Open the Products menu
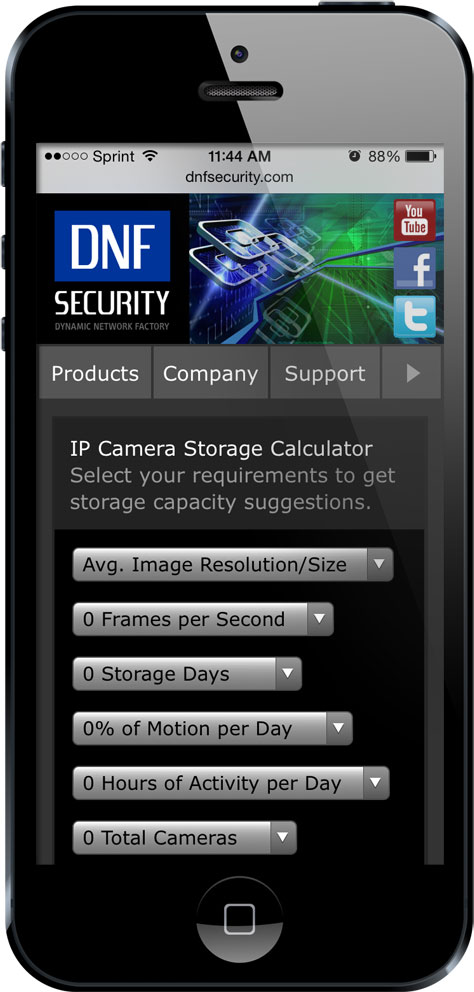This screenshot has height=992, width=474. pos(95,373)
